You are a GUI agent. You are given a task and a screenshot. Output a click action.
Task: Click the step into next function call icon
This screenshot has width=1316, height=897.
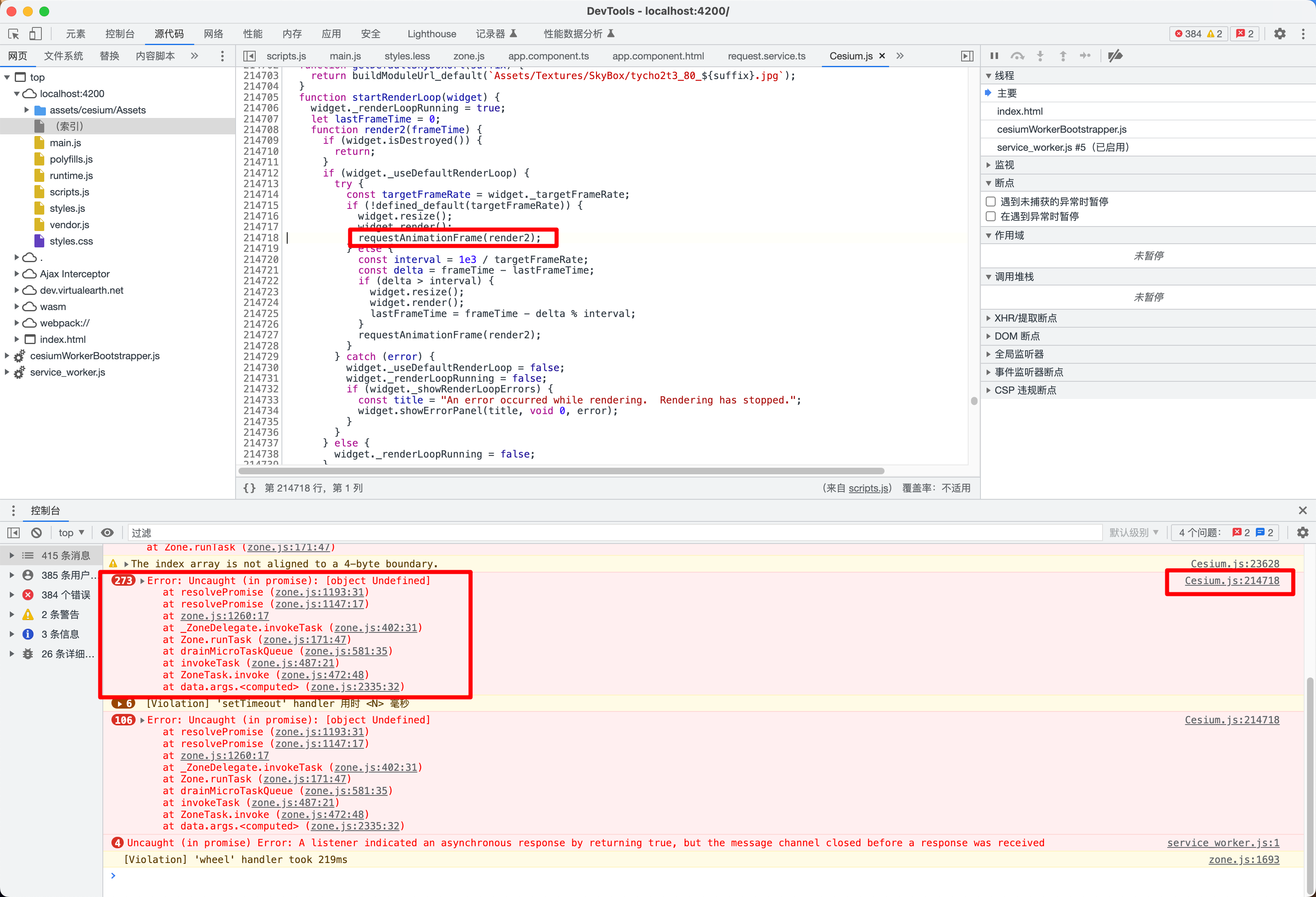point(1040,56)
